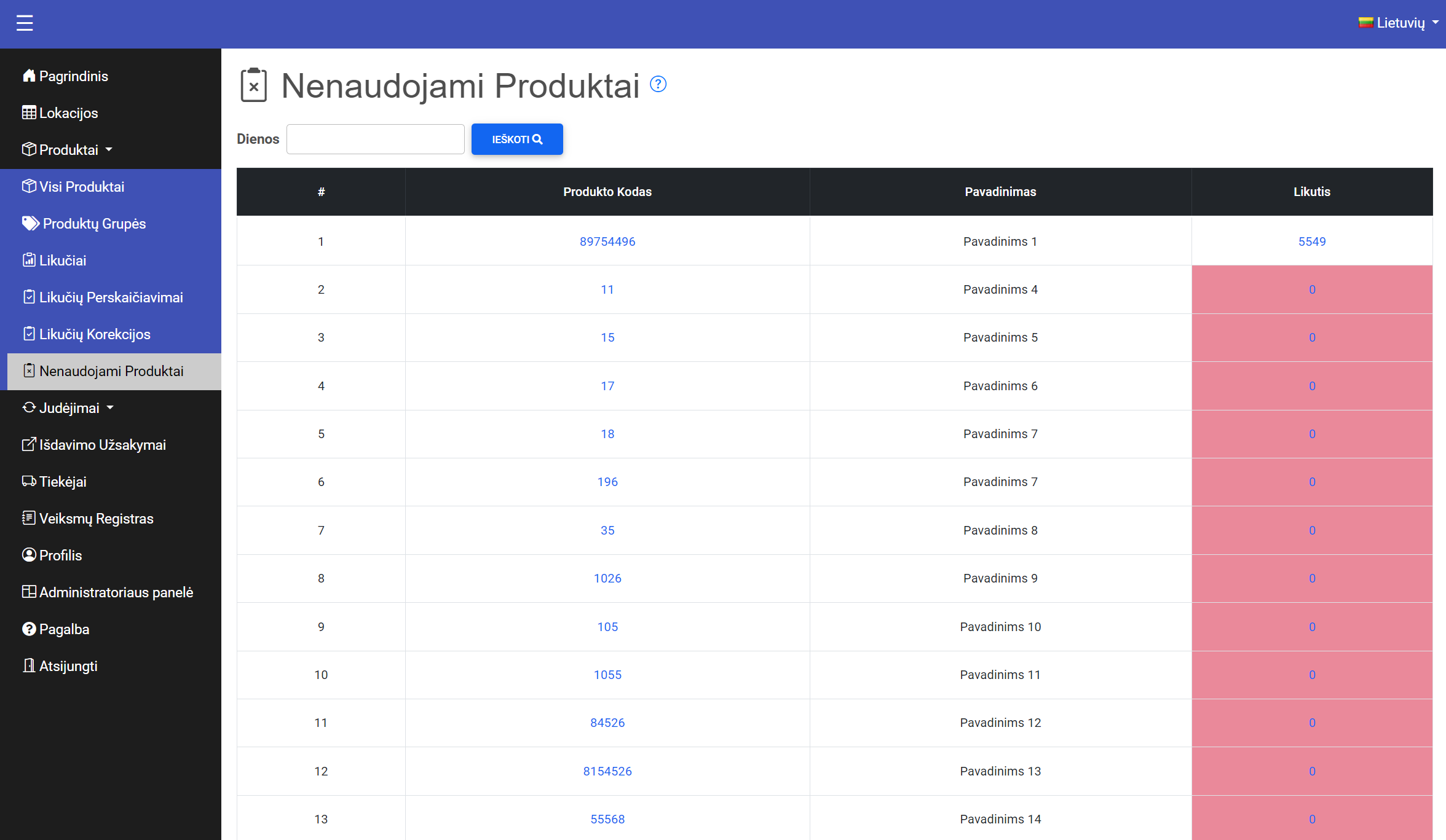Click the Produktų Grupės tags icon
1446x840 pixels.
(x=30, y=223)
